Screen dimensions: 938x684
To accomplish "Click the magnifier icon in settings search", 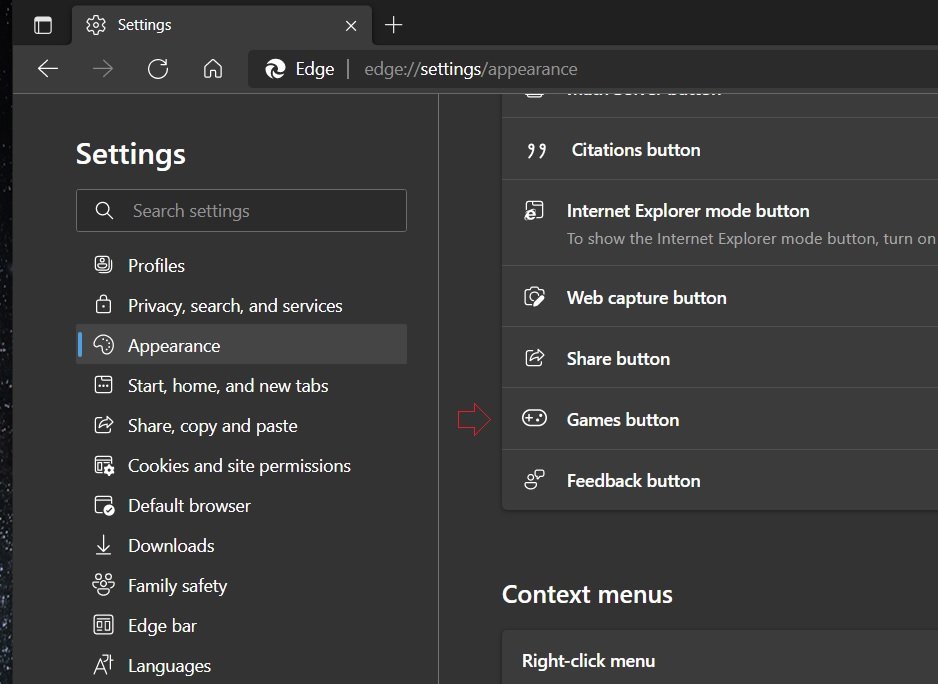I will click(105, 211).
